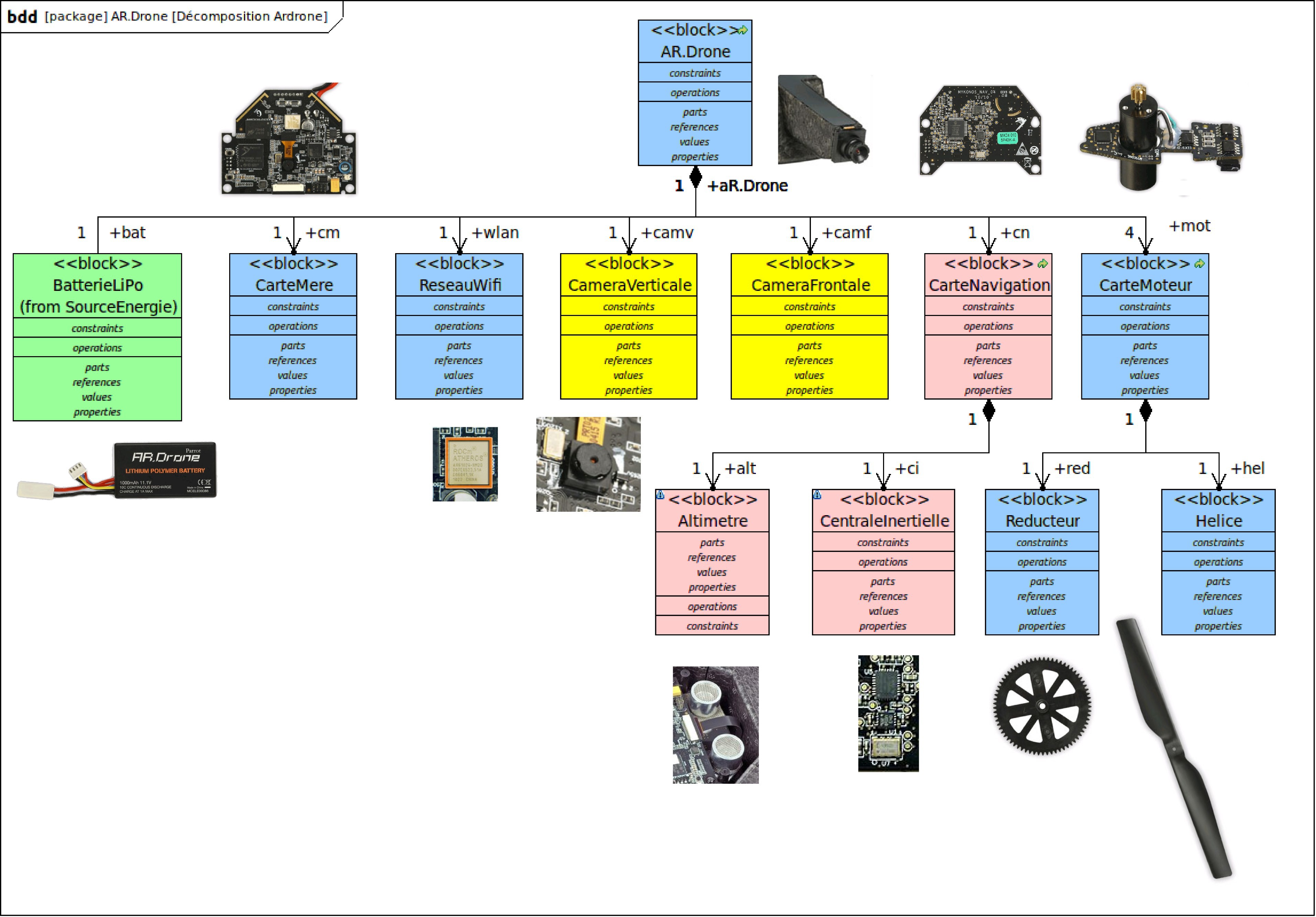Select the propeller blade photo
Viewport: 1316px width, 917px height.
coord(1174,748)
